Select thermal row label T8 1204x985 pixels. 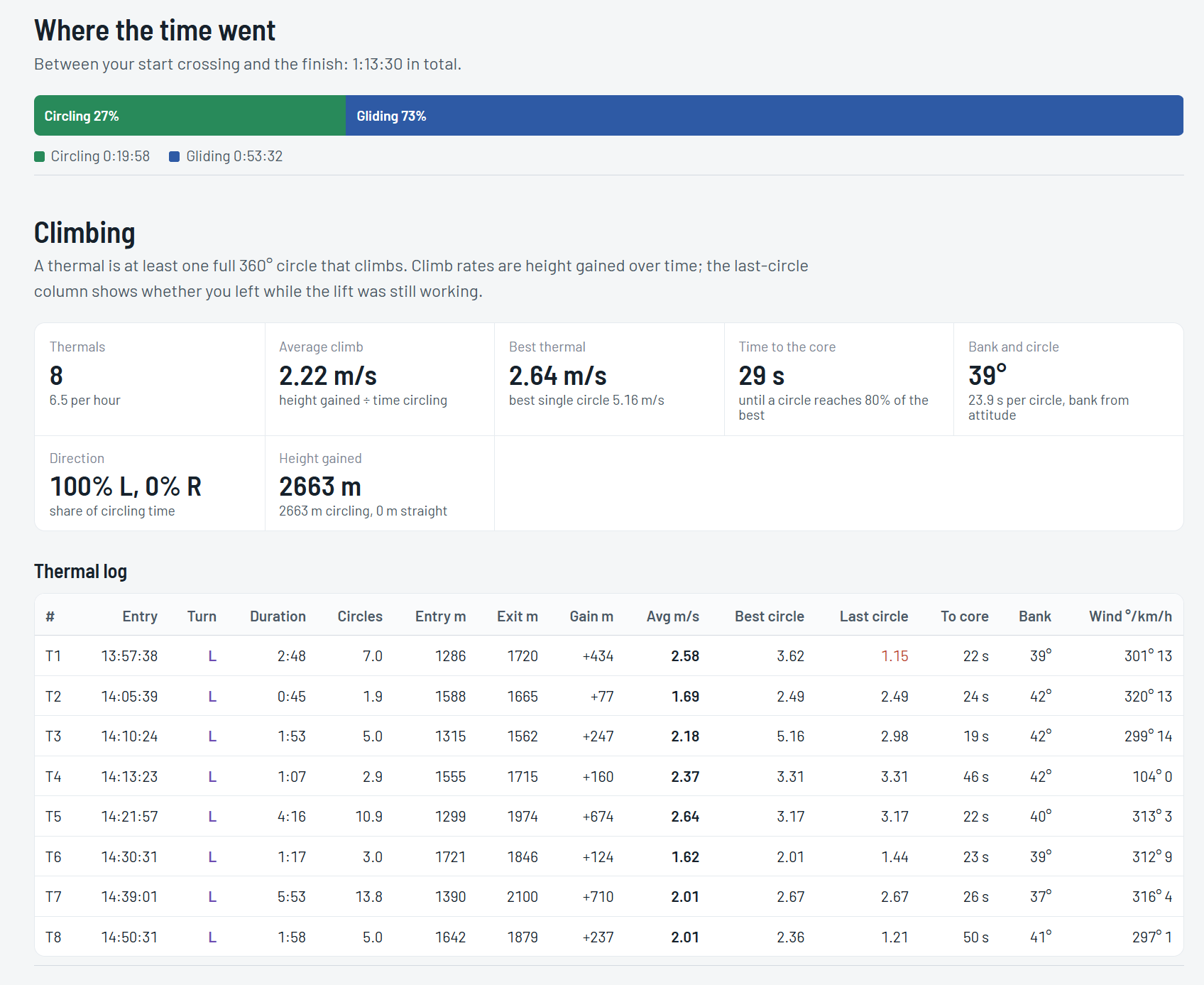[53, 937]
